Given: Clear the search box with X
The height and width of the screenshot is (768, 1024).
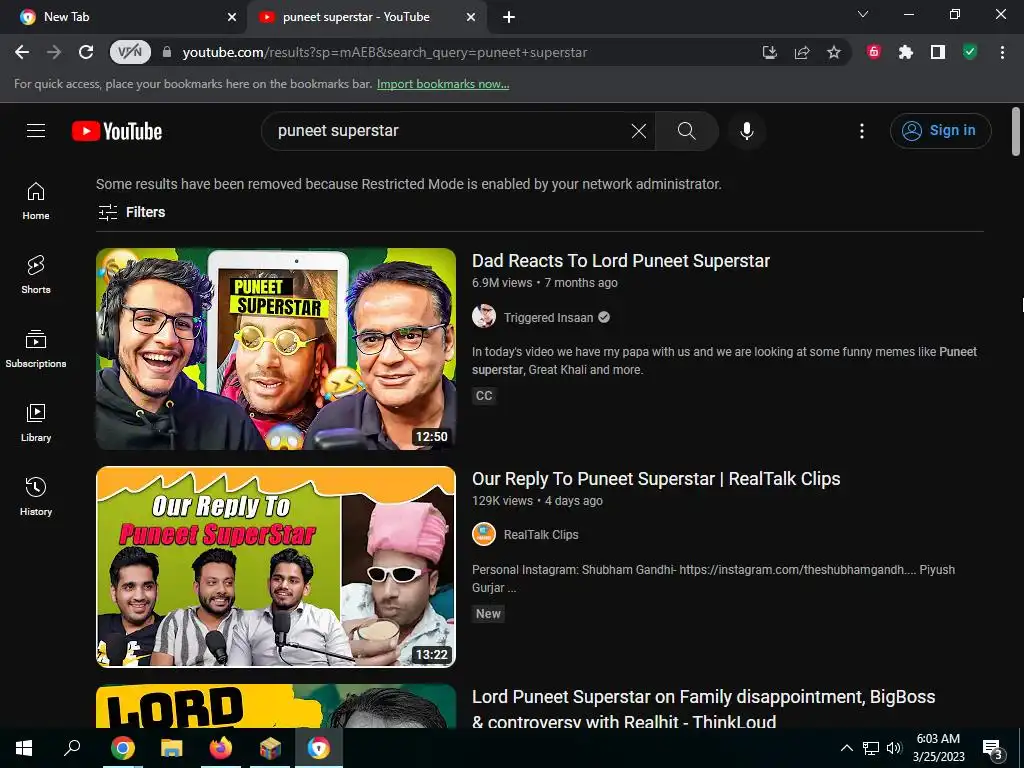Looking at the screenshot, I should [x=639, y=131].
